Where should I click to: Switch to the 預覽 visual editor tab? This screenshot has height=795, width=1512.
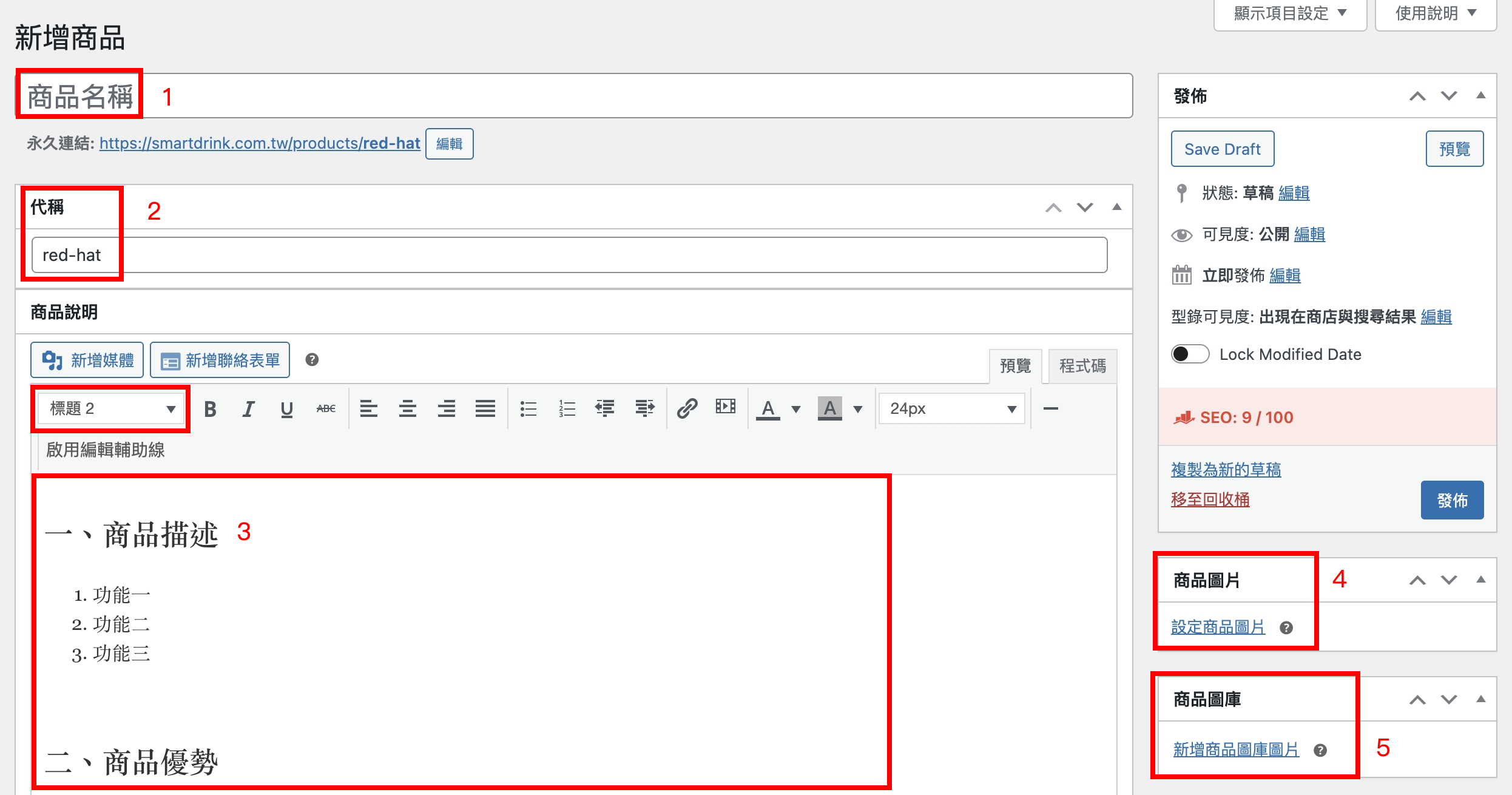[1015, 366]
